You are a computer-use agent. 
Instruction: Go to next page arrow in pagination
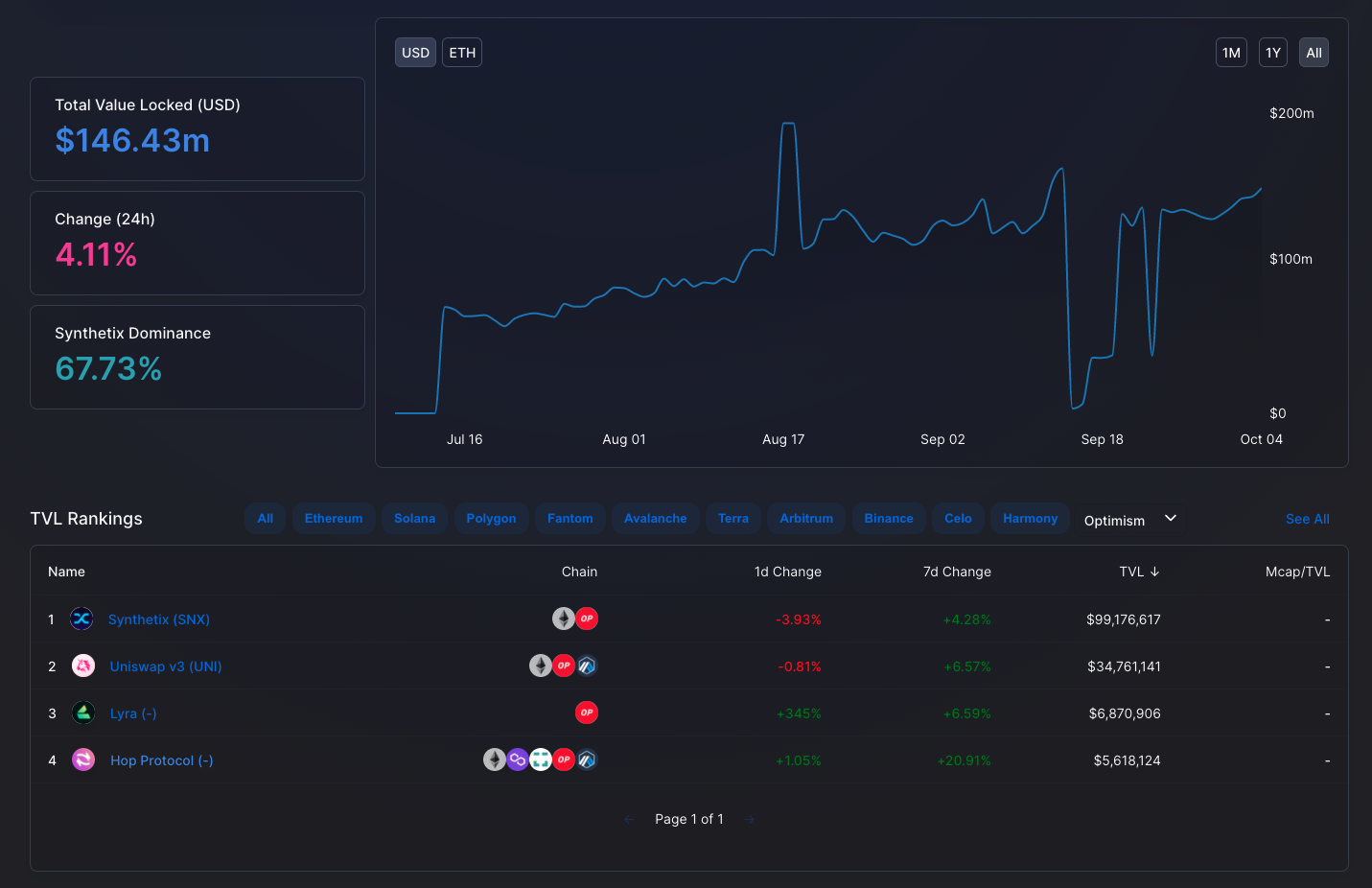(x=750, y=819)
